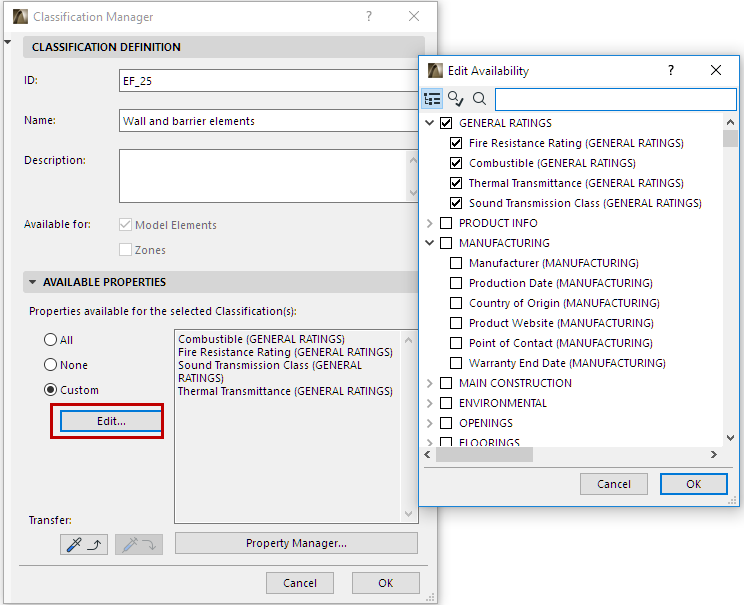
Task: Check the MAIN CONSTRUCTION group checkbox
Action: (x=446, y=383)
